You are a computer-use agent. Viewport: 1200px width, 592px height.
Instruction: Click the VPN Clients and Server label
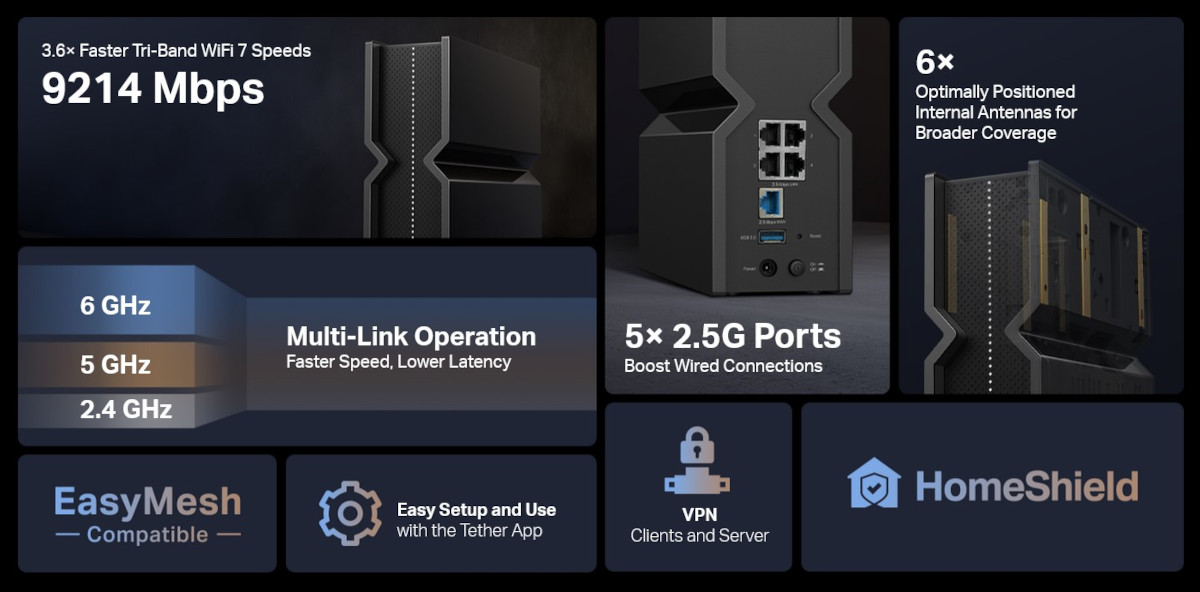(x=699, y=525)
